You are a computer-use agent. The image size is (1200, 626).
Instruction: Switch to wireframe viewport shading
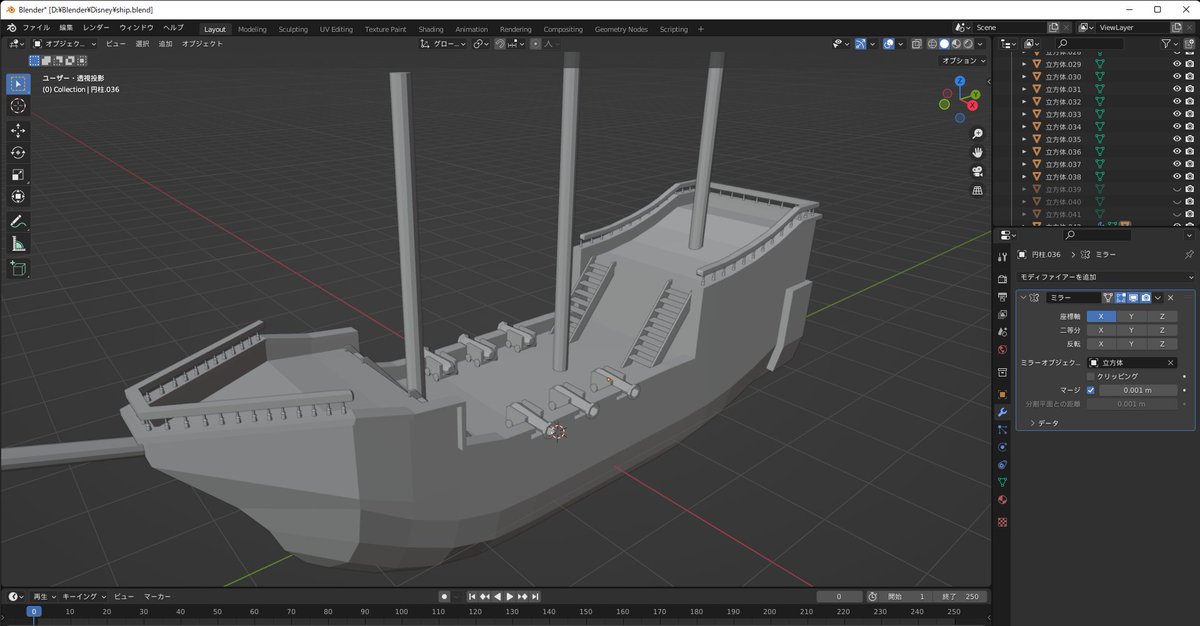(x=931, y=44)
